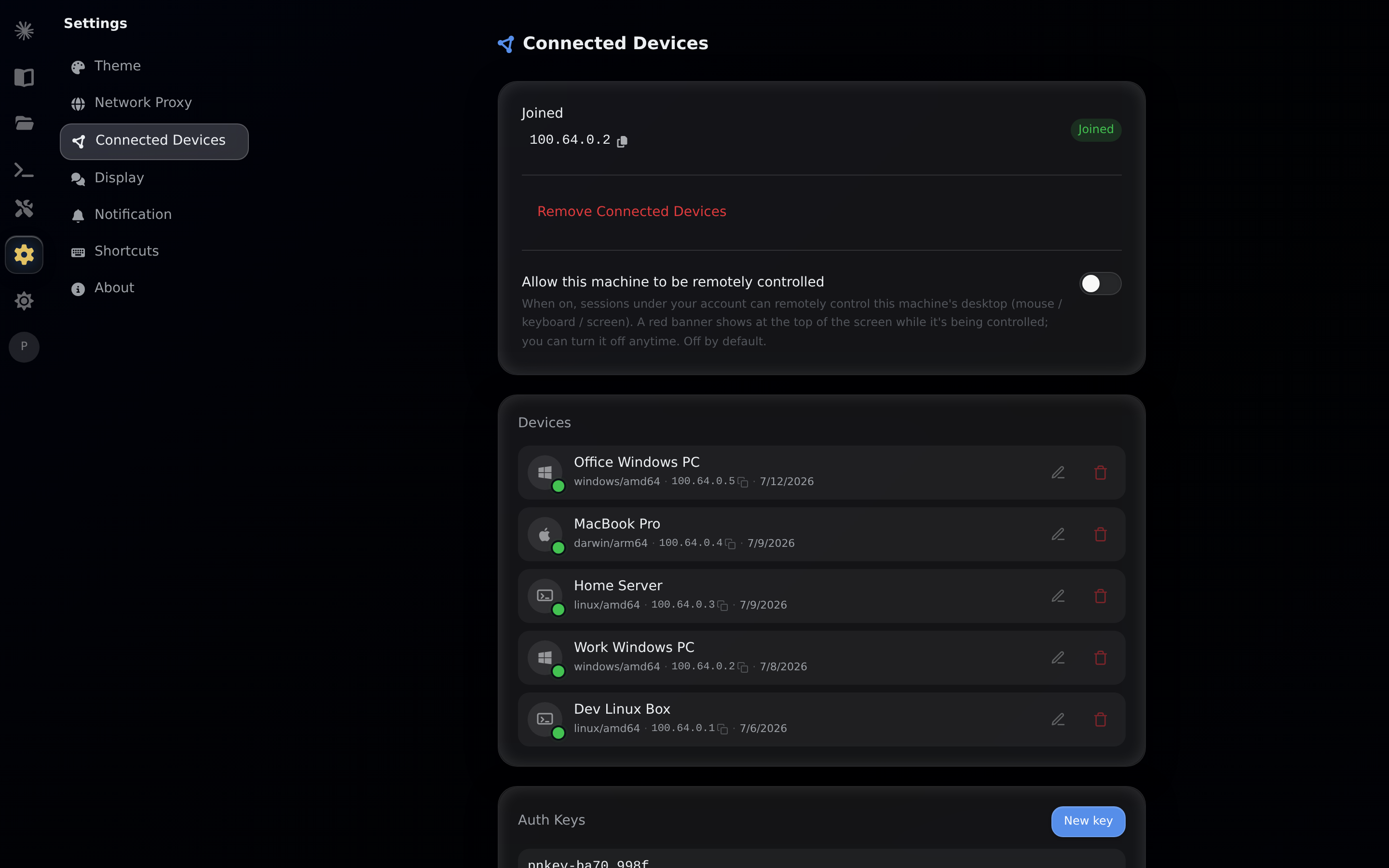1389x868 pixels.
Task: Open the folder icon in left rail
Action: click(x=24, y=123)
